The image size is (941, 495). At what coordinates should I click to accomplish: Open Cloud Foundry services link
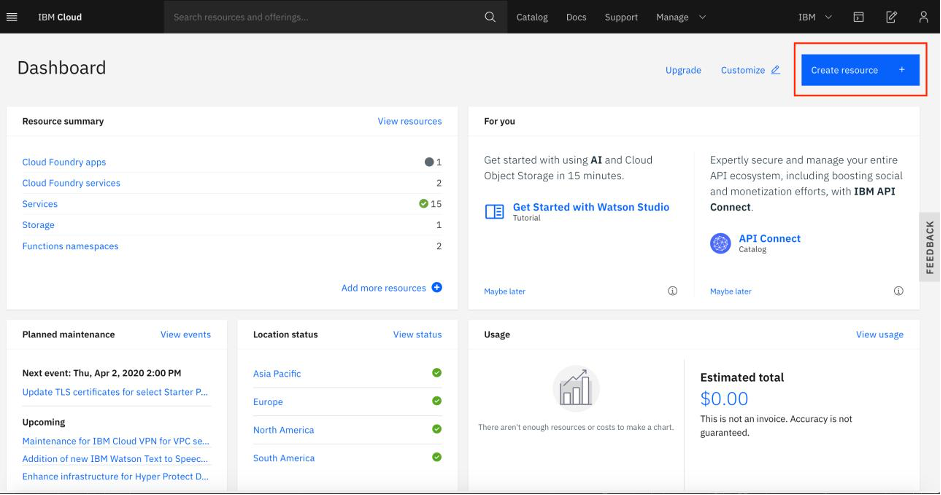pos(71,183)
